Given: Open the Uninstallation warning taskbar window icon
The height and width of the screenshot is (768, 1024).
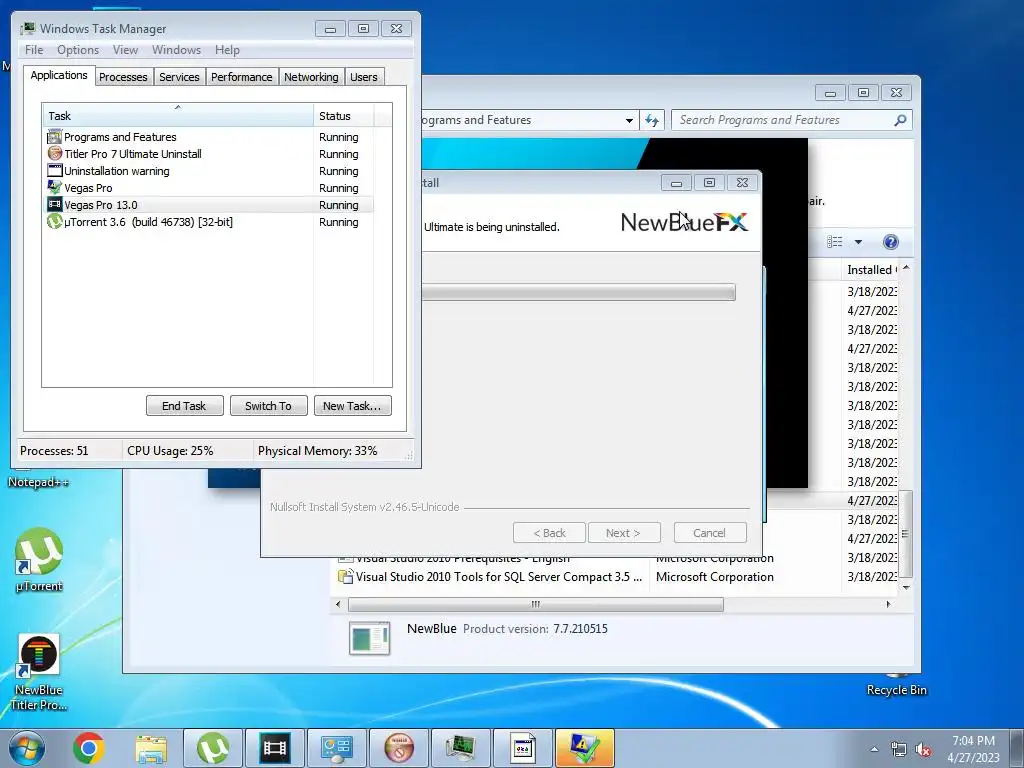Looking at the screenshot, I should point(522,748).
